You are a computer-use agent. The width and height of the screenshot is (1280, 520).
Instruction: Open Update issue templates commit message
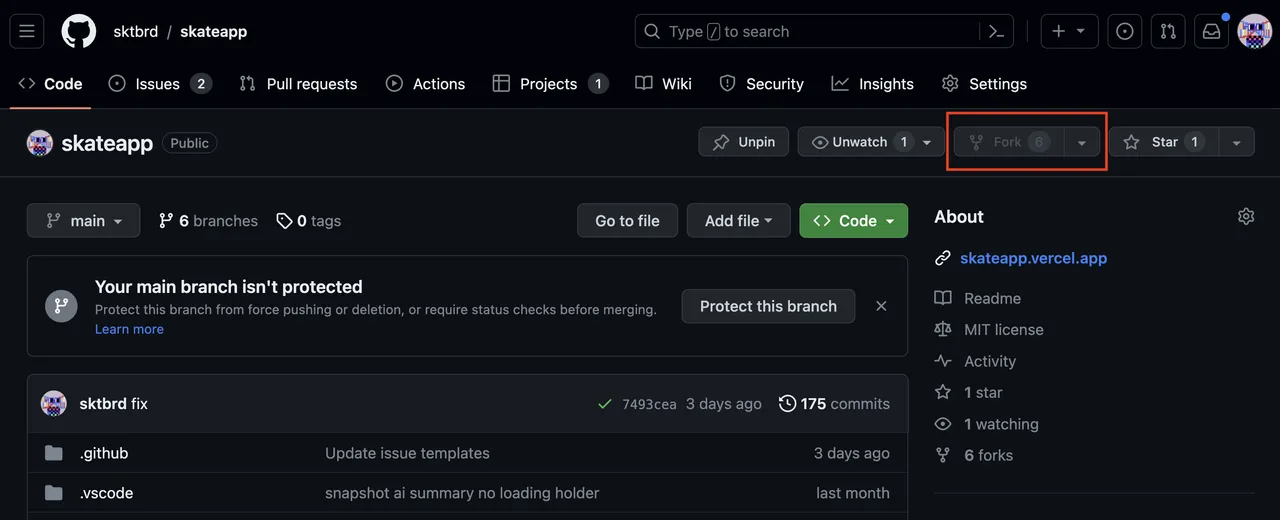pyautogui.click(x=407, y=453)
